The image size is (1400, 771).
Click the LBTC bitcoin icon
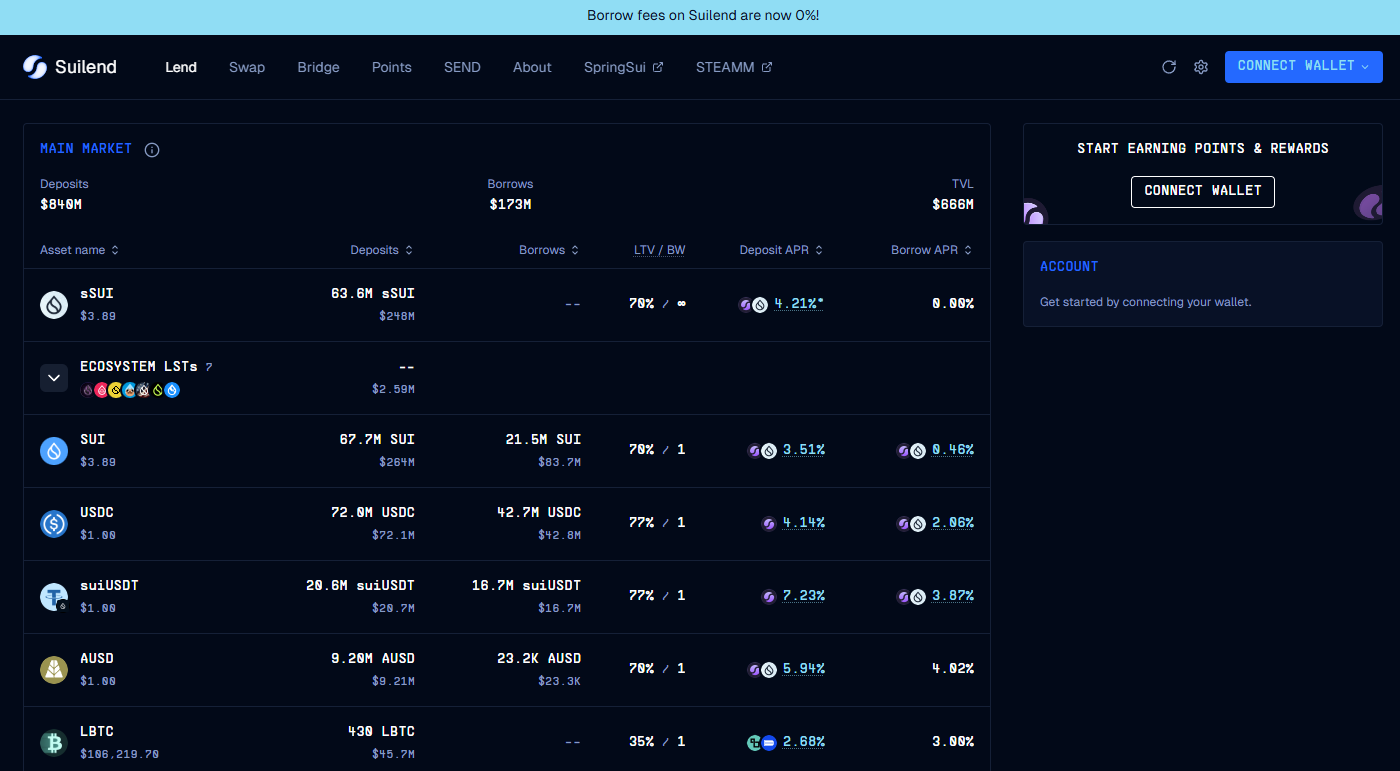(54, 742)
